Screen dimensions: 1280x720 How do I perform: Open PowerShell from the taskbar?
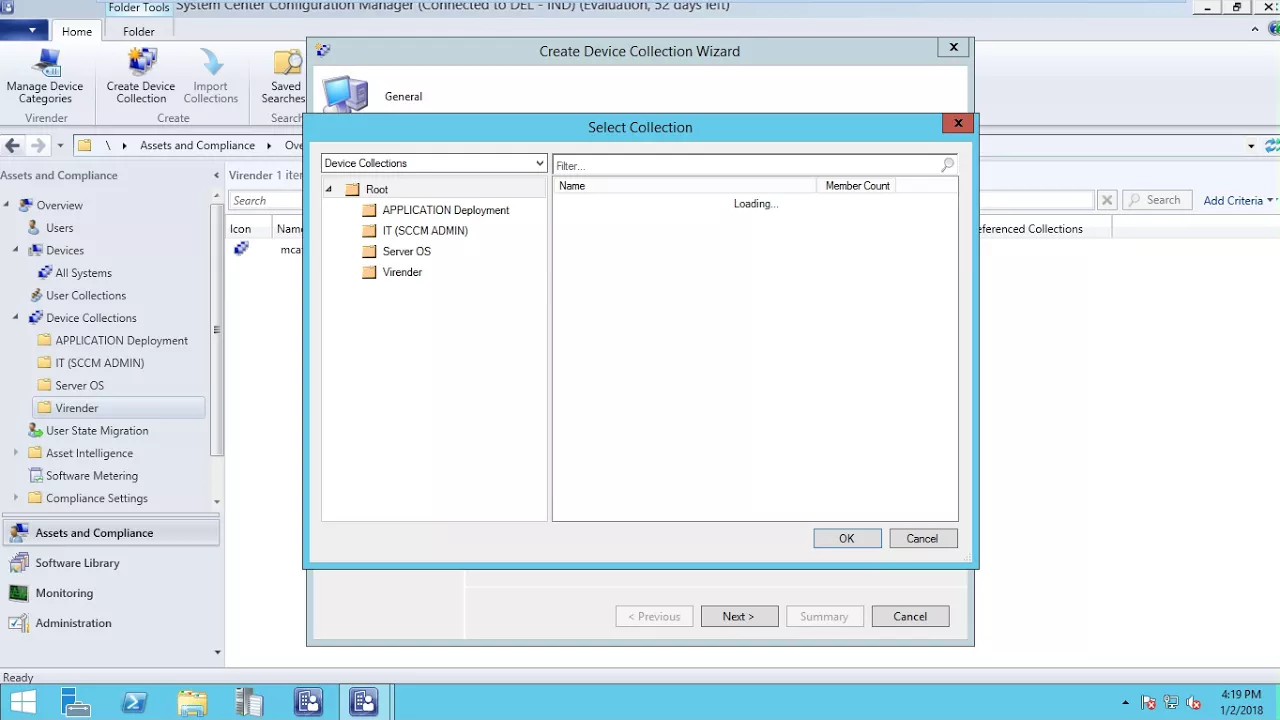pos(135,703)
